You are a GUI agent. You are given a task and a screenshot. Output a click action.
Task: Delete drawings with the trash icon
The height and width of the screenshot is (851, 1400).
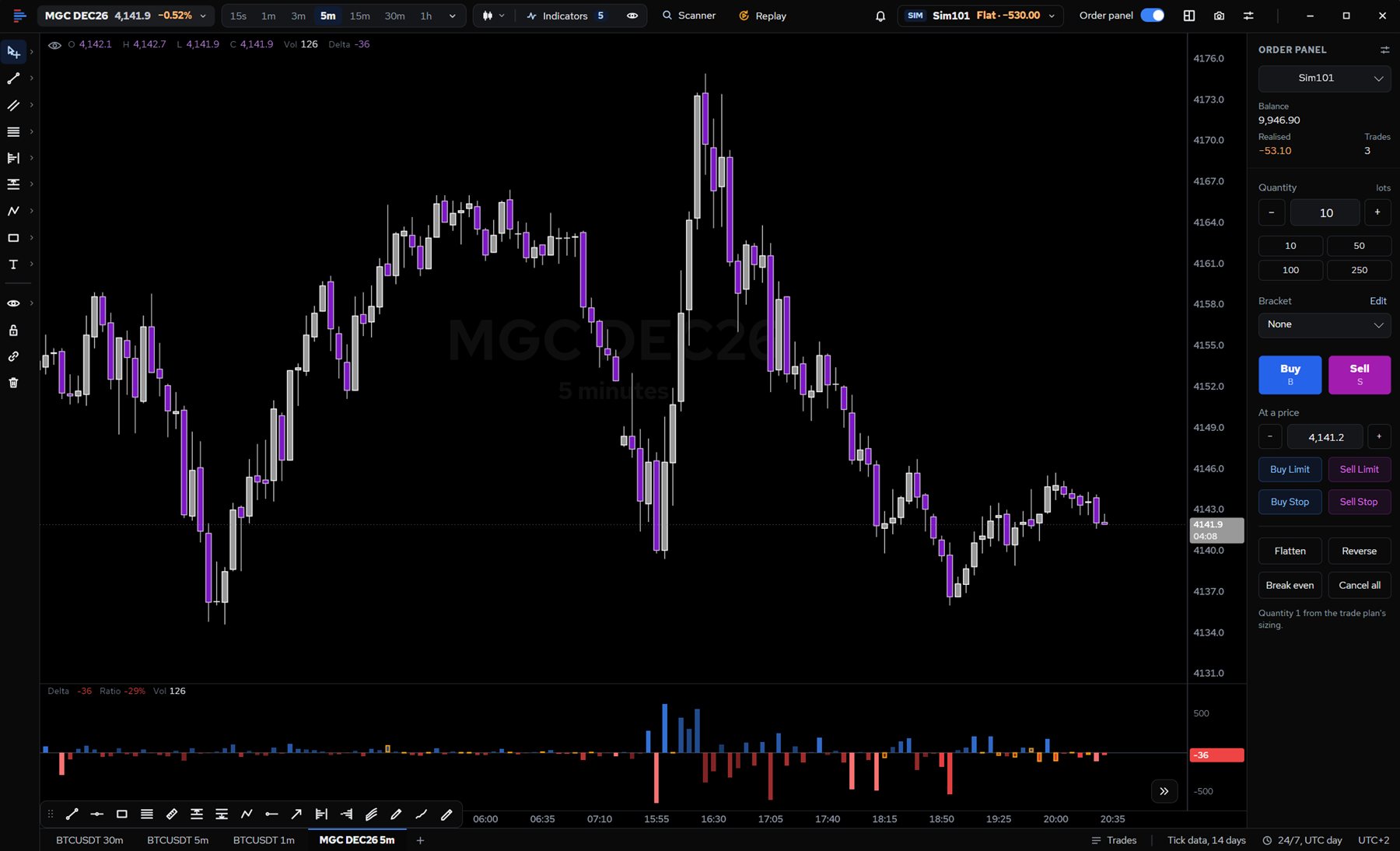pyautogui.click(x=13, y=383)
